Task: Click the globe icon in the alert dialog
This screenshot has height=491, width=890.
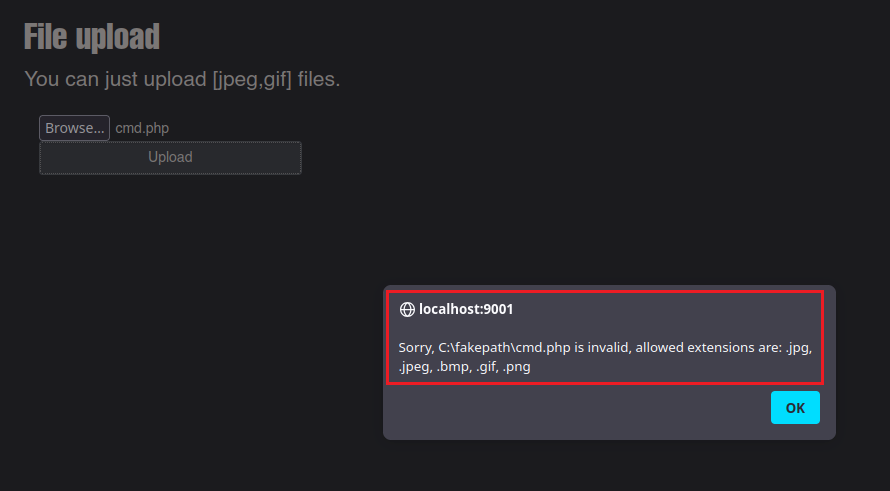Action: [x=407, y=310]
